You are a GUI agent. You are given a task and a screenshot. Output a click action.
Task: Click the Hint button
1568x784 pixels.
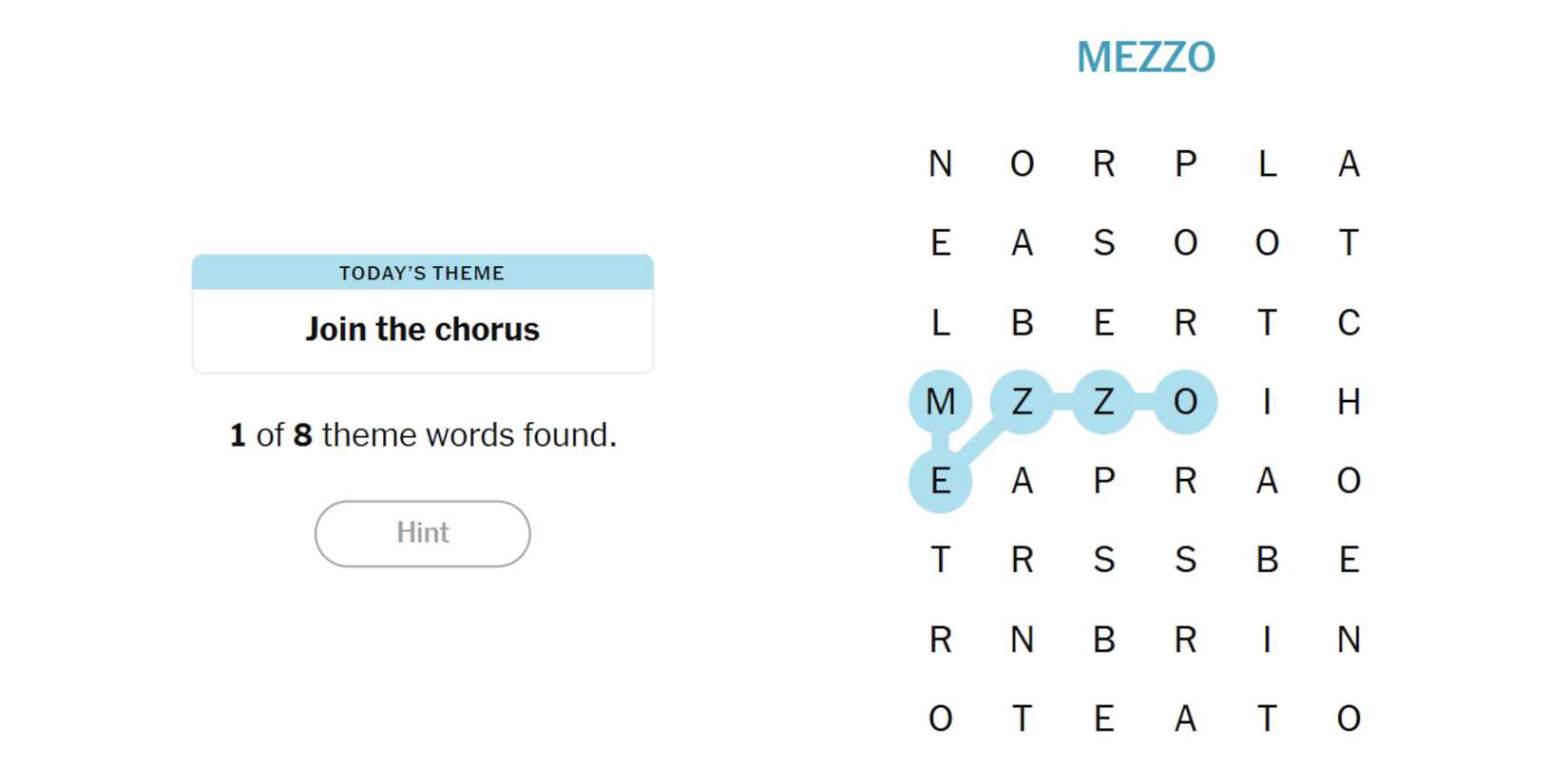coord(422,533)
